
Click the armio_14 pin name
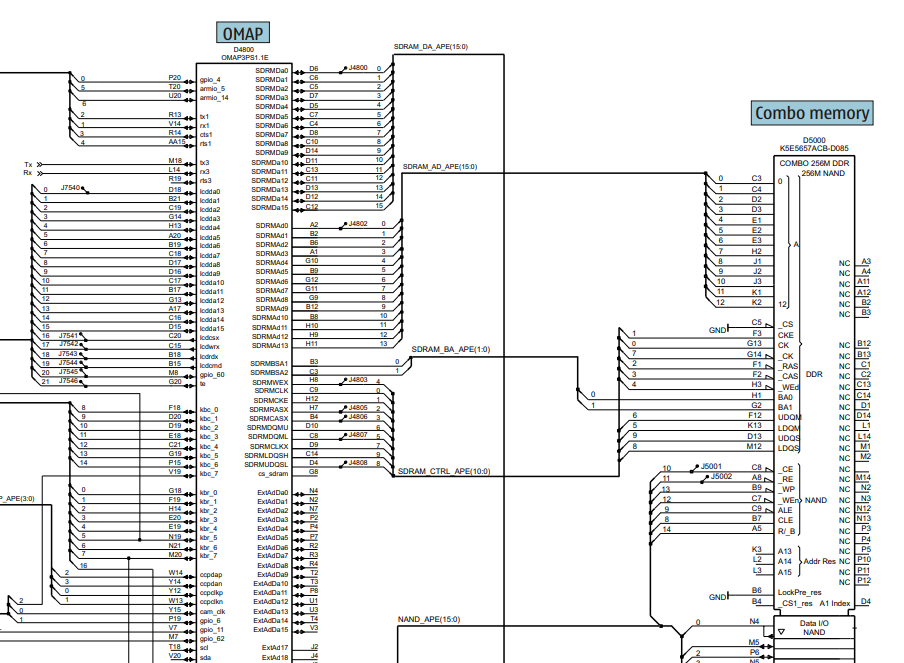[x=214, y=97]
